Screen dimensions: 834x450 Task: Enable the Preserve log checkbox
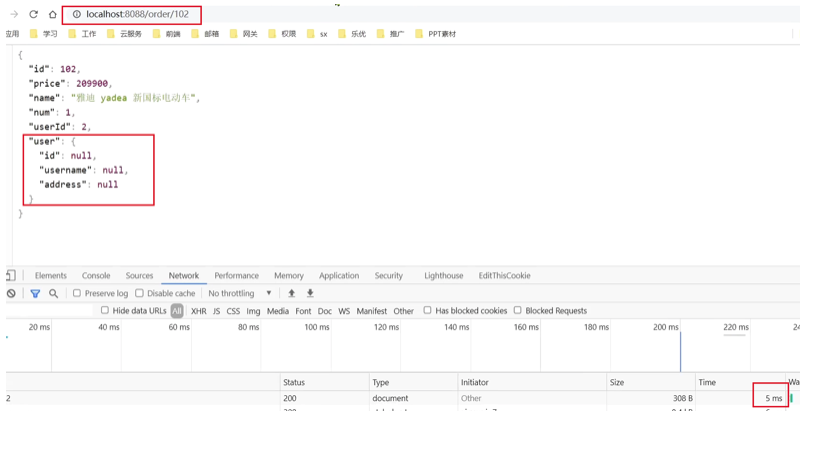[77, 293]
